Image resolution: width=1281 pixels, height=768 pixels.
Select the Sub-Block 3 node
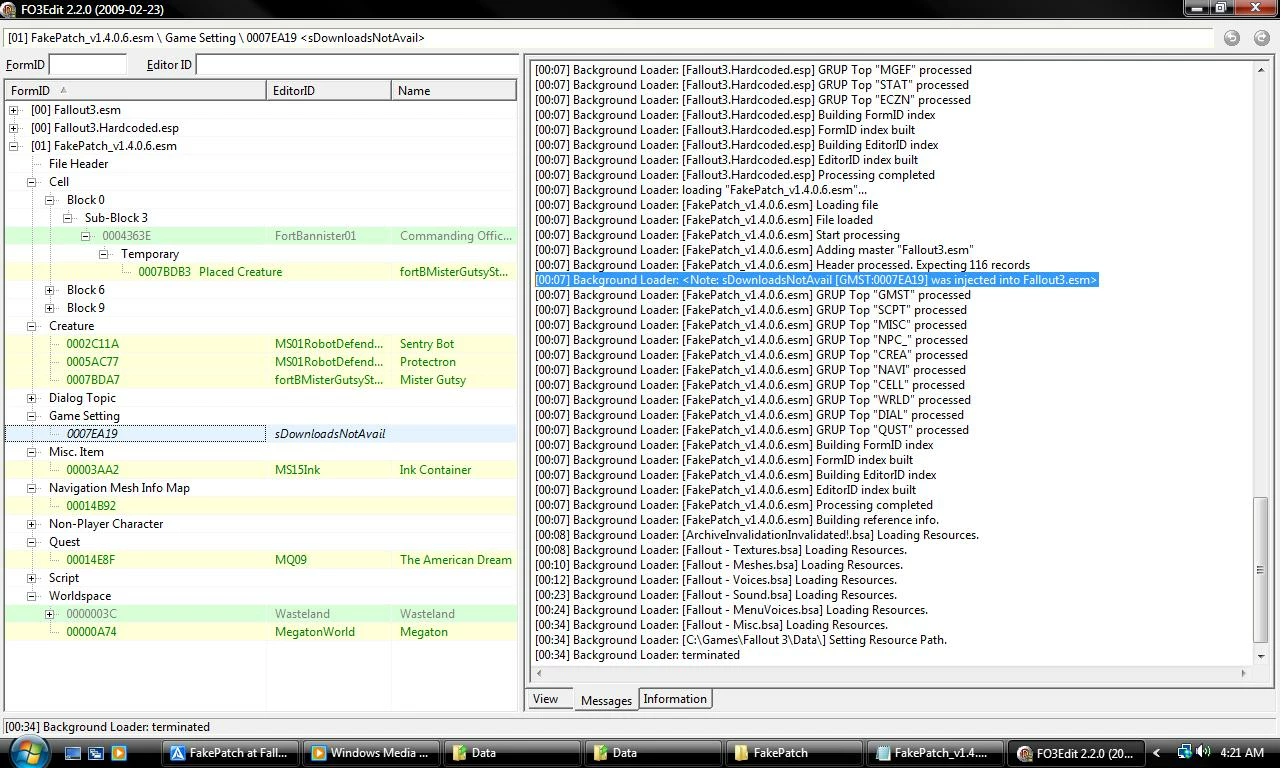116,218
